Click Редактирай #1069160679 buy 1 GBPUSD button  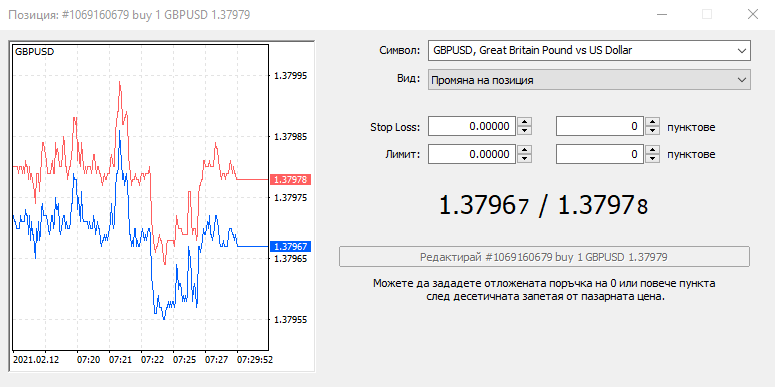544,257
